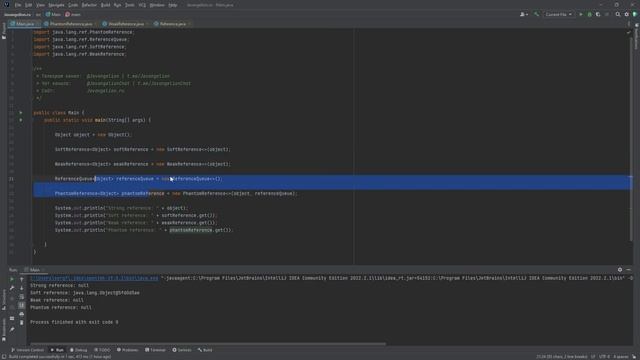The image size is (640, 360).
Task: Open the Services tool window button
Action: click(182, 350)
